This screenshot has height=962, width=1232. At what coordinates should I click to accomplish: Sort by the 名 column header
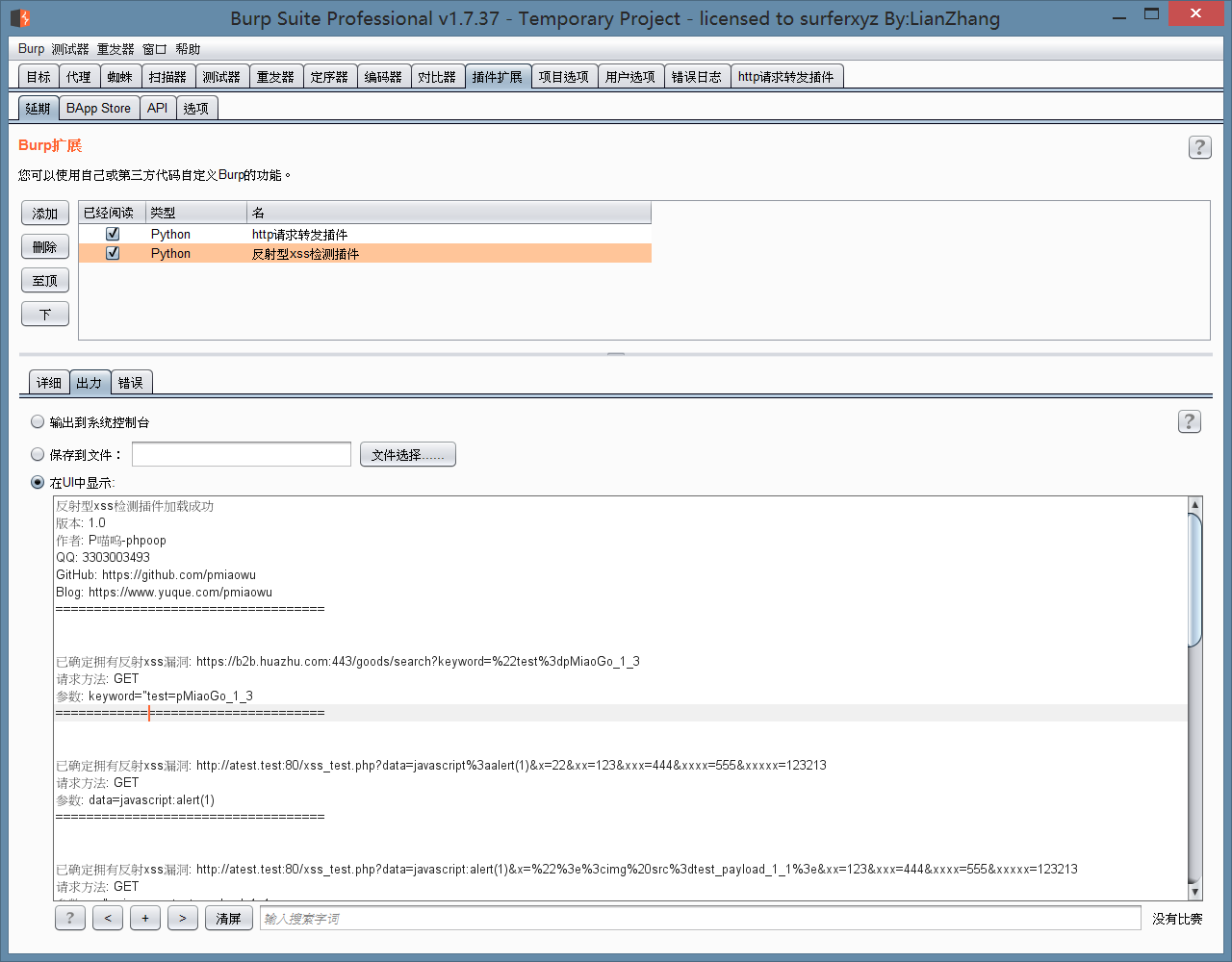[x=449, y=213]
